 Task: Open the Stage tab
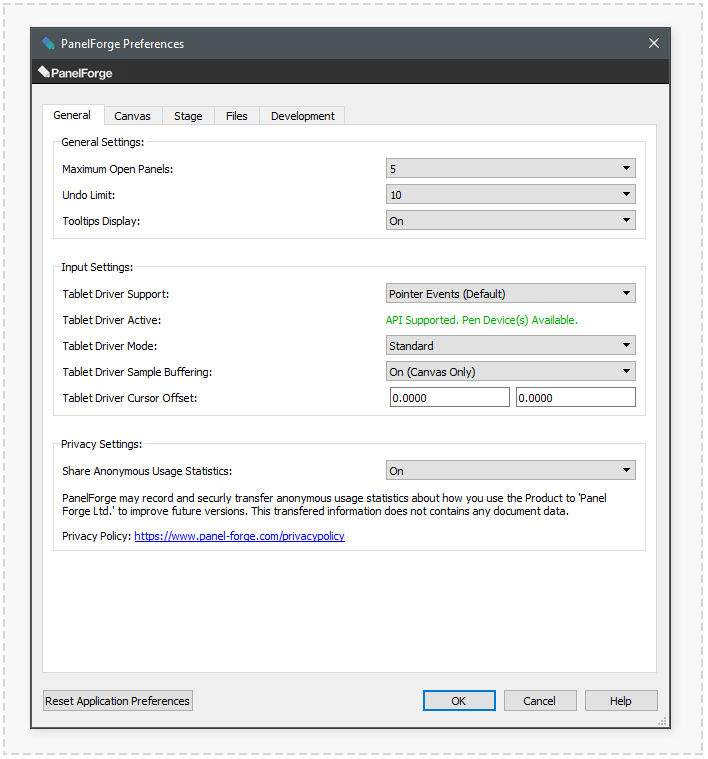pyautogui.click(x=188, y=116)
